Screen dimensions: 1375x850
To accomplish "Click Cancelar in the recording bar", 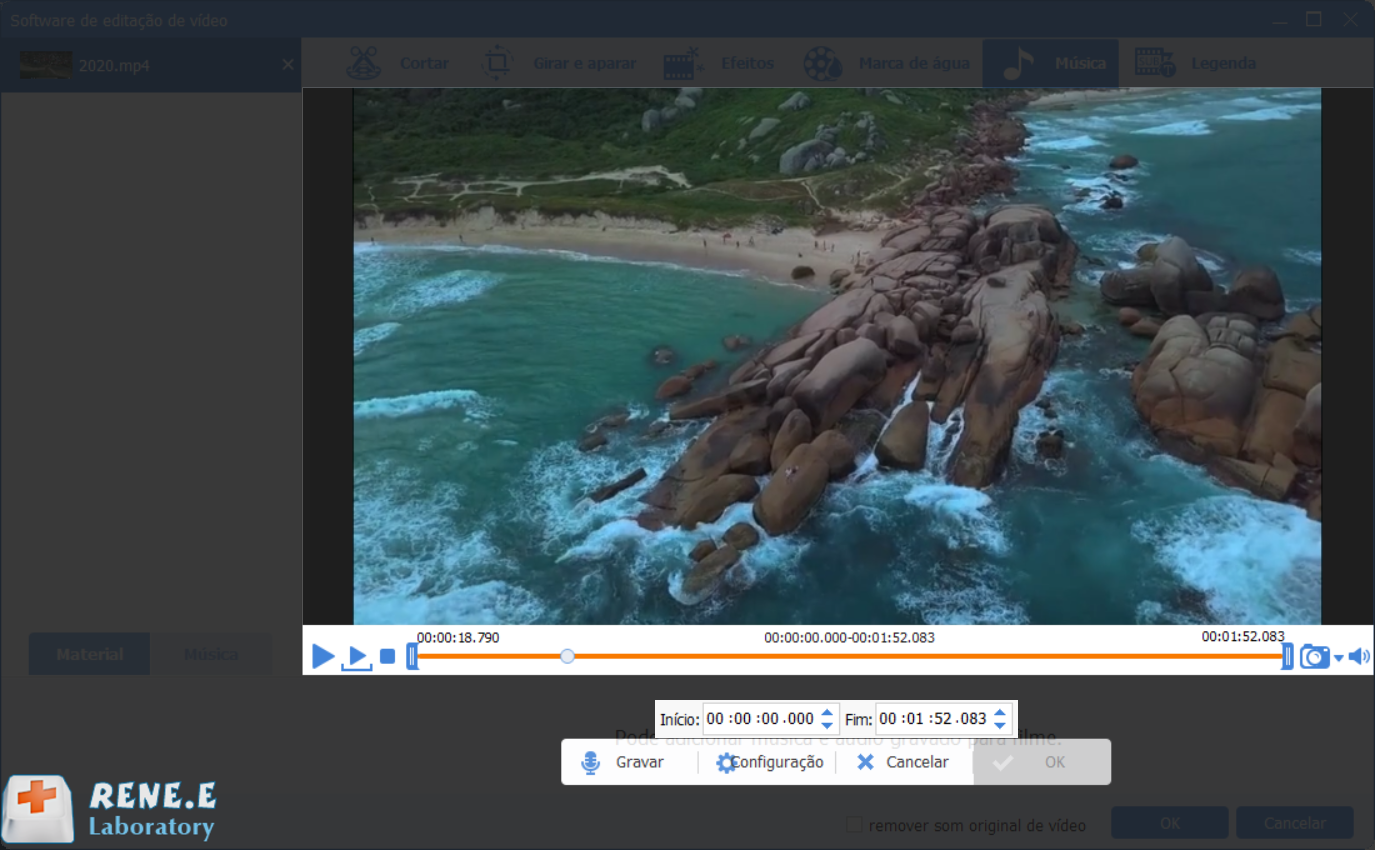I will (903, 762).
